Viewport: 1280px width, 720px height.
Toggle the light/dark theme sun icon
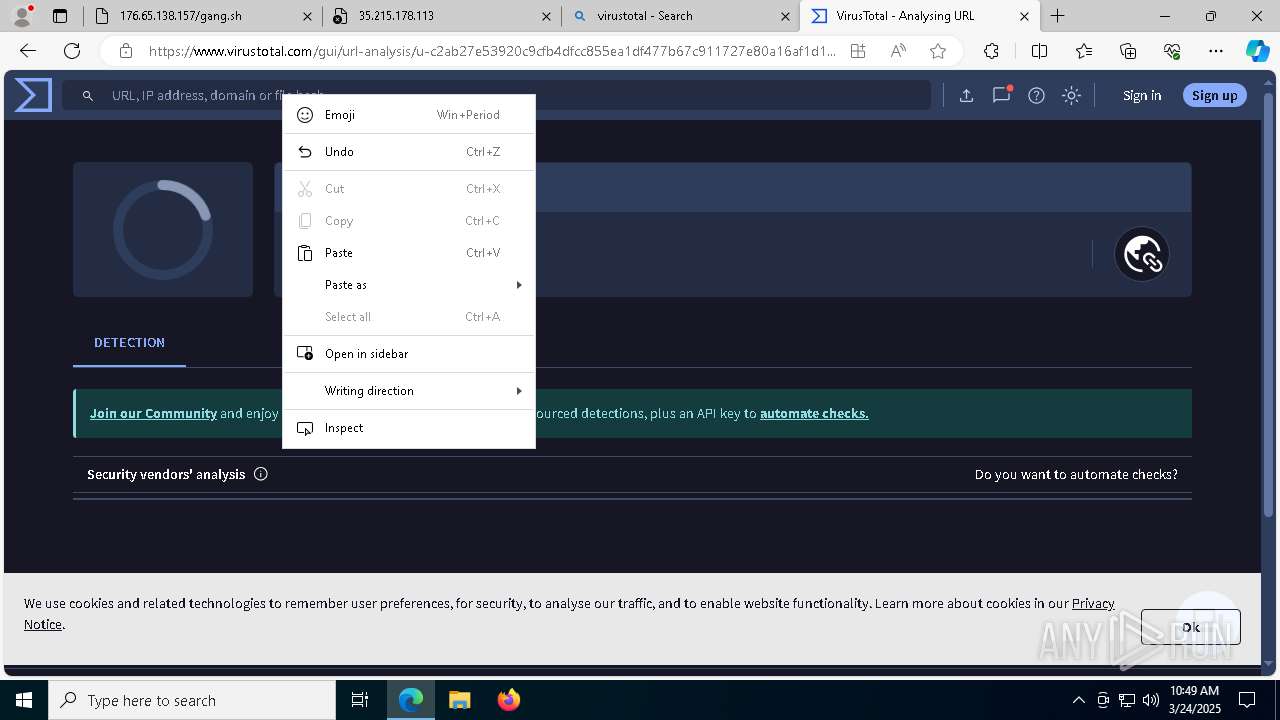[x=1072, y=95]
